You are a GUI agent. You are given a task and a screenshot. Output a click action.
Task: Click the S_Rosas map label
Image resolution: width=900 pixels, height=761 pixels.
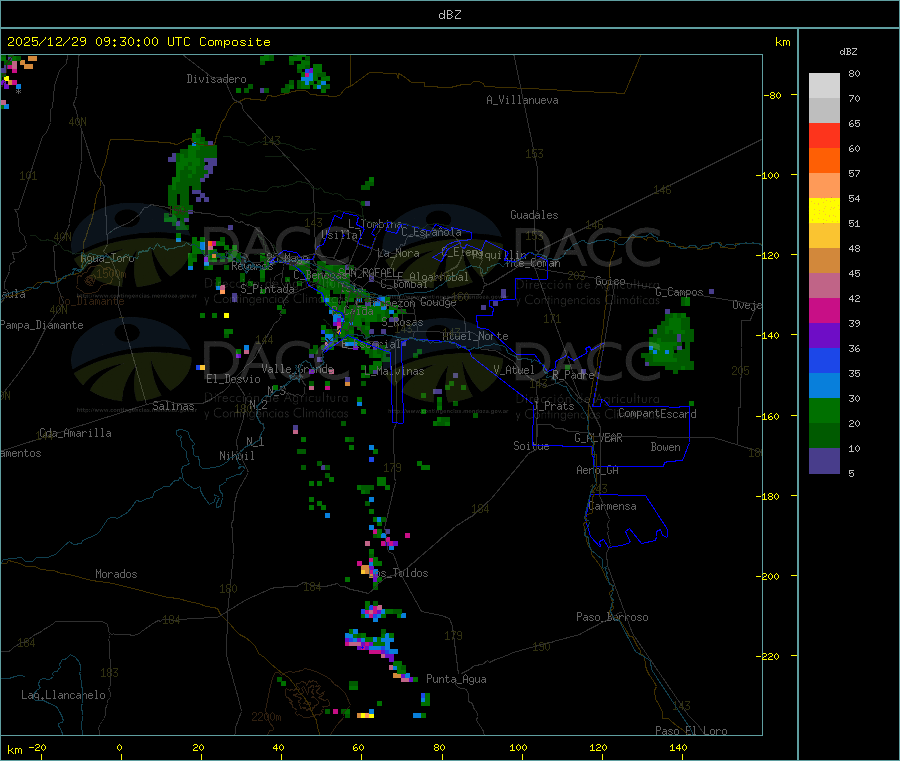point(402,323)
